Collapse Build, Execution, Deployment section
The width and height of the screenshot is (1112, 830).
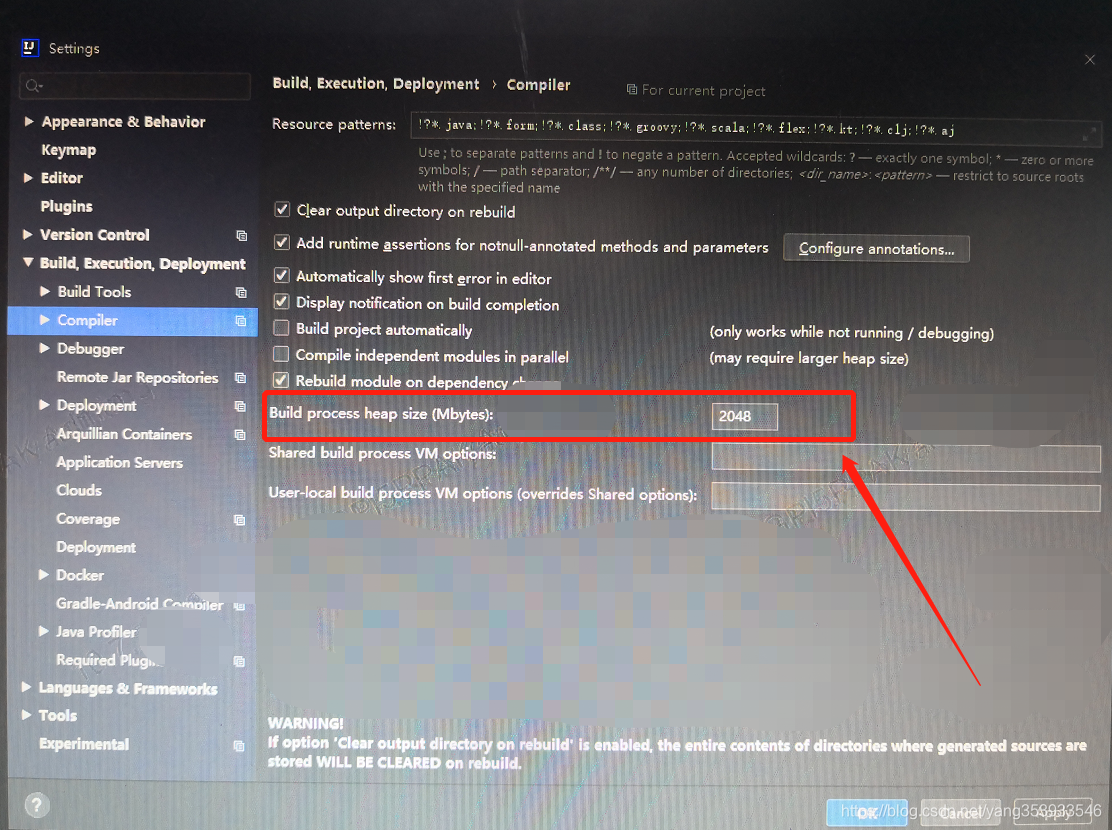28,262
